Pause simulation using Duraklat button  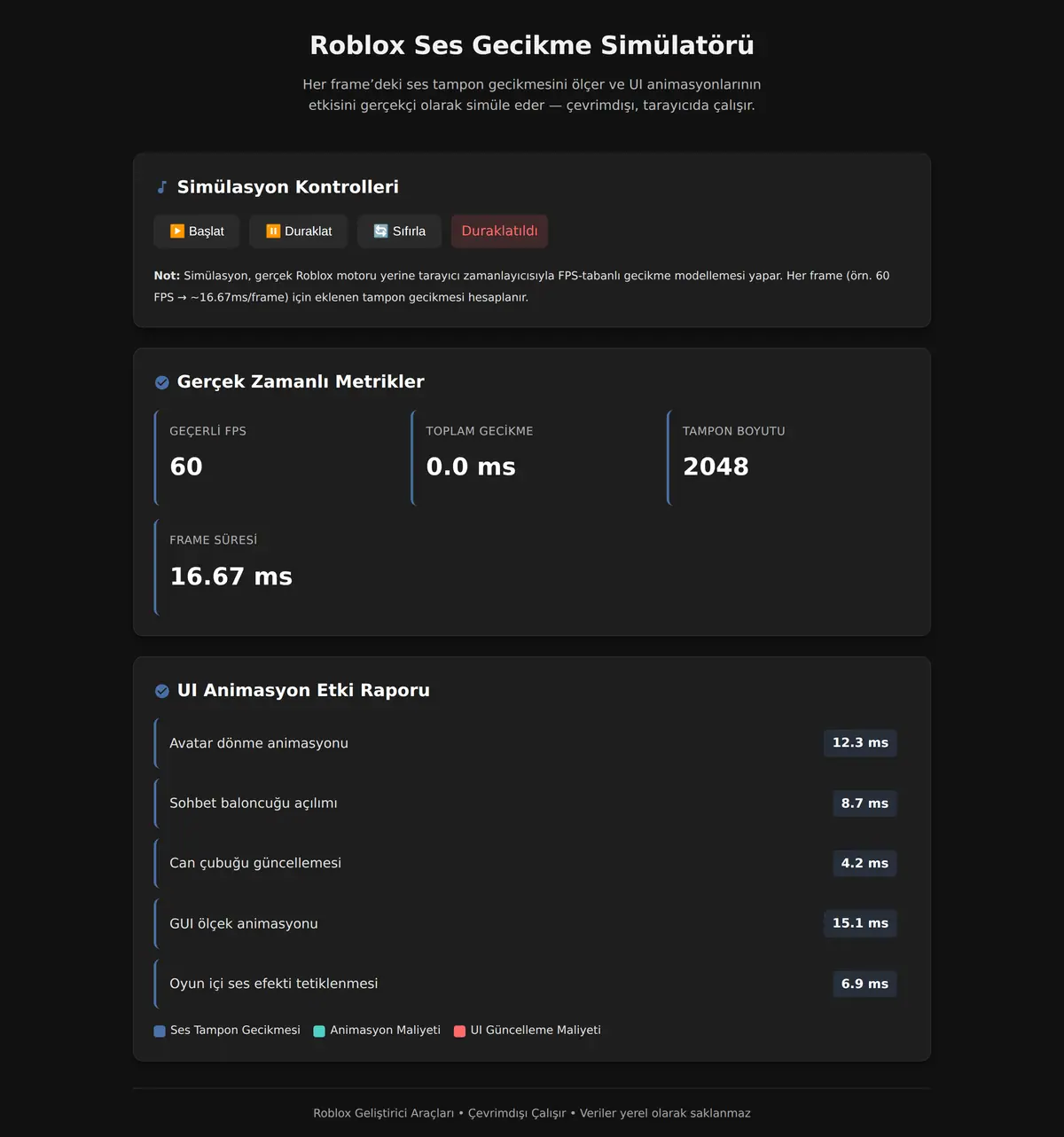[x=299, y=231]
